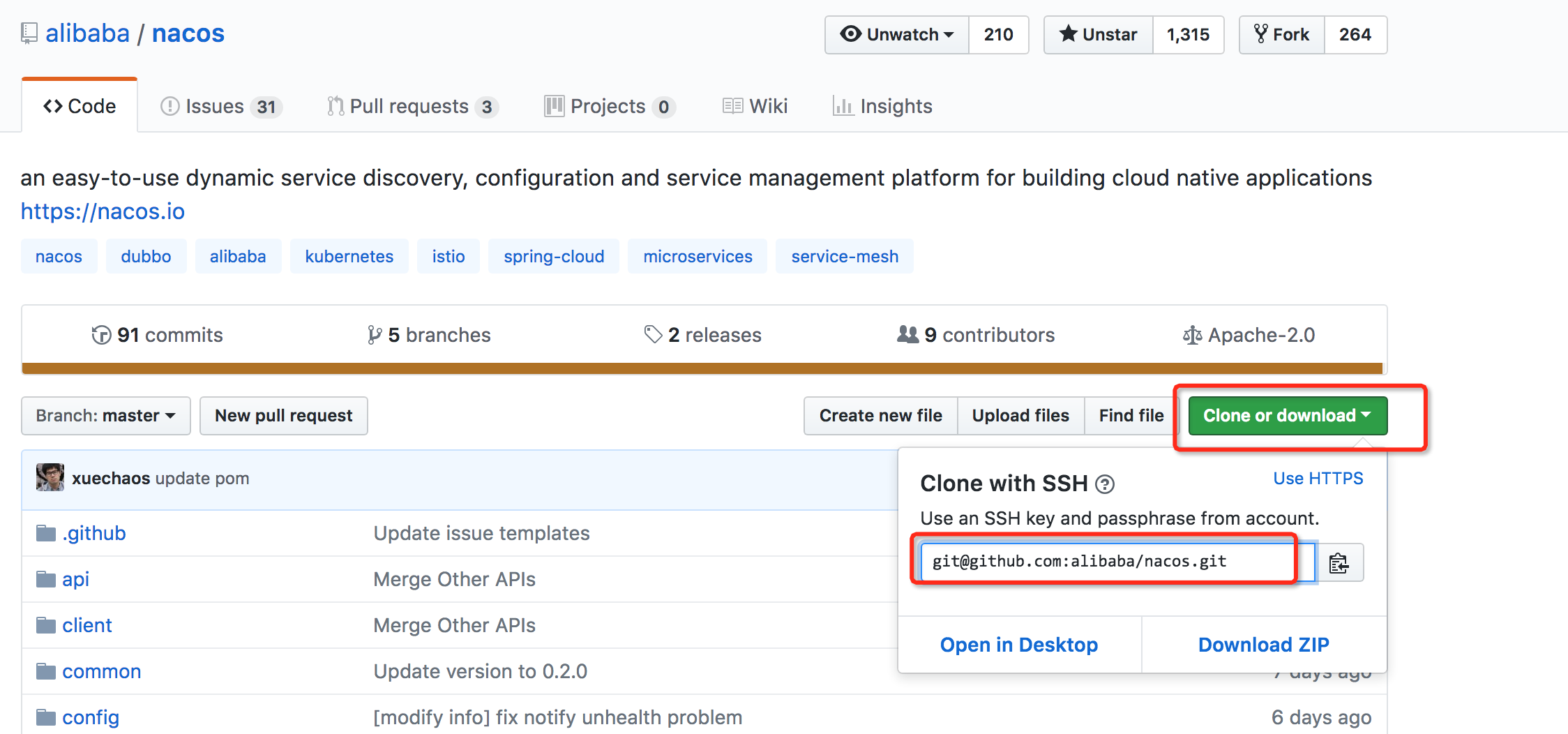View the 1,315 stargazers count
Viewport: 1568px width, 734px height.
coord(1188,34)
